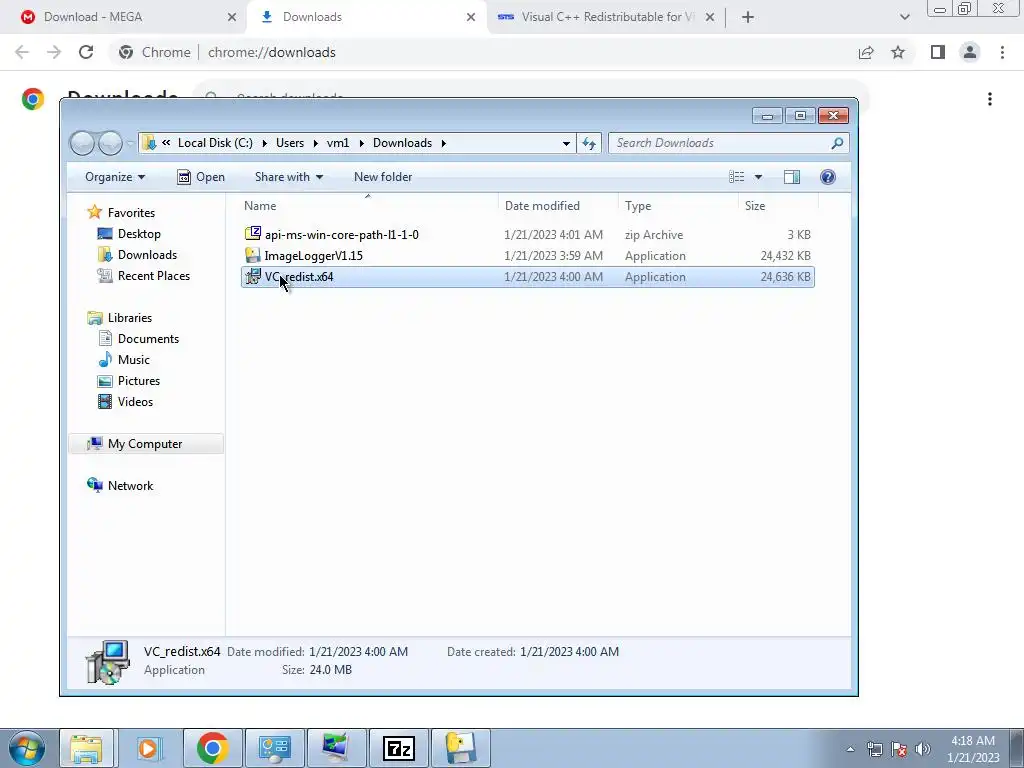1024x768 pixels.
Task: Select Local Disk (C:) in address path
Action: 215,143
